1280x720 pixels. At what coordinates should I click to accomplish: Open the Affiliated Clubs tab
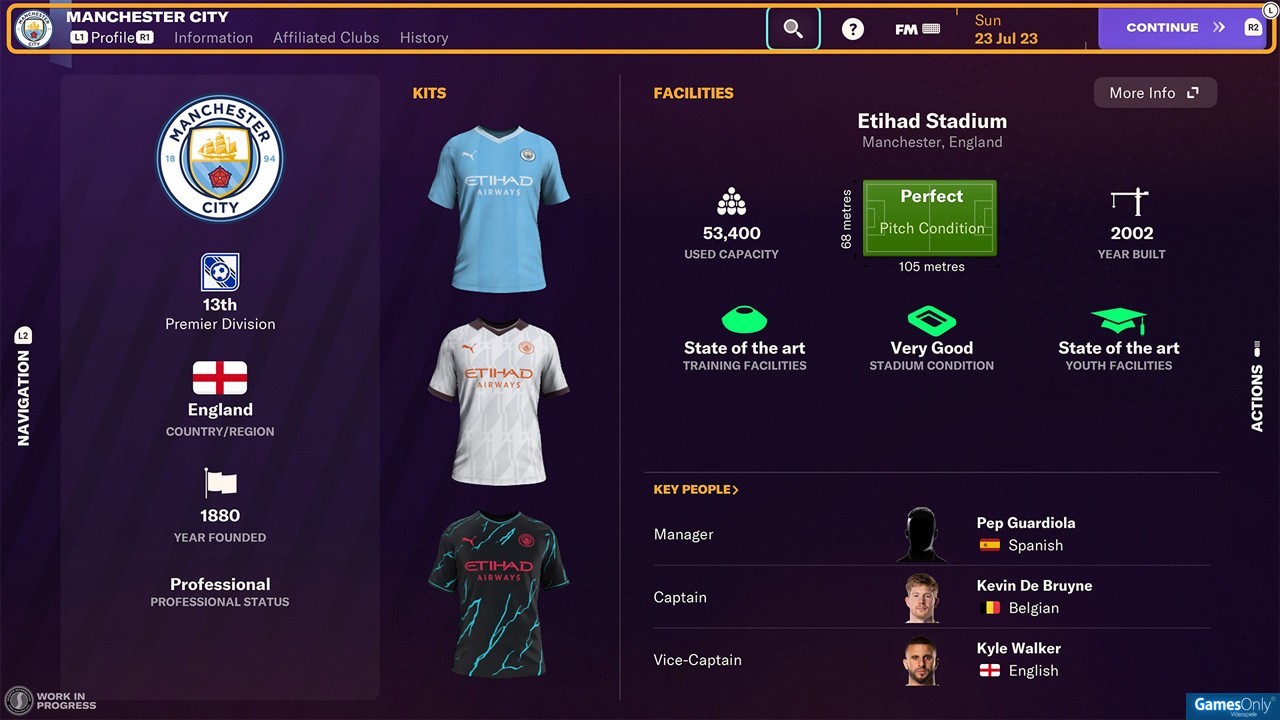326,37
